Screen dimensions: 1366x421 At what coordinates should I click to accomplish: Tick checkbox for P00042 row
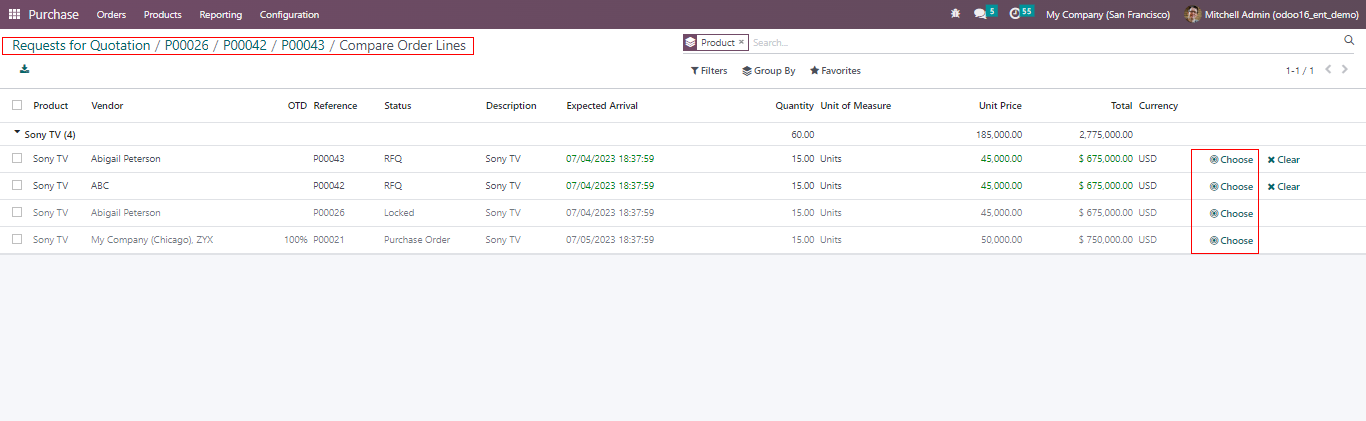click(x=17, y=185)
